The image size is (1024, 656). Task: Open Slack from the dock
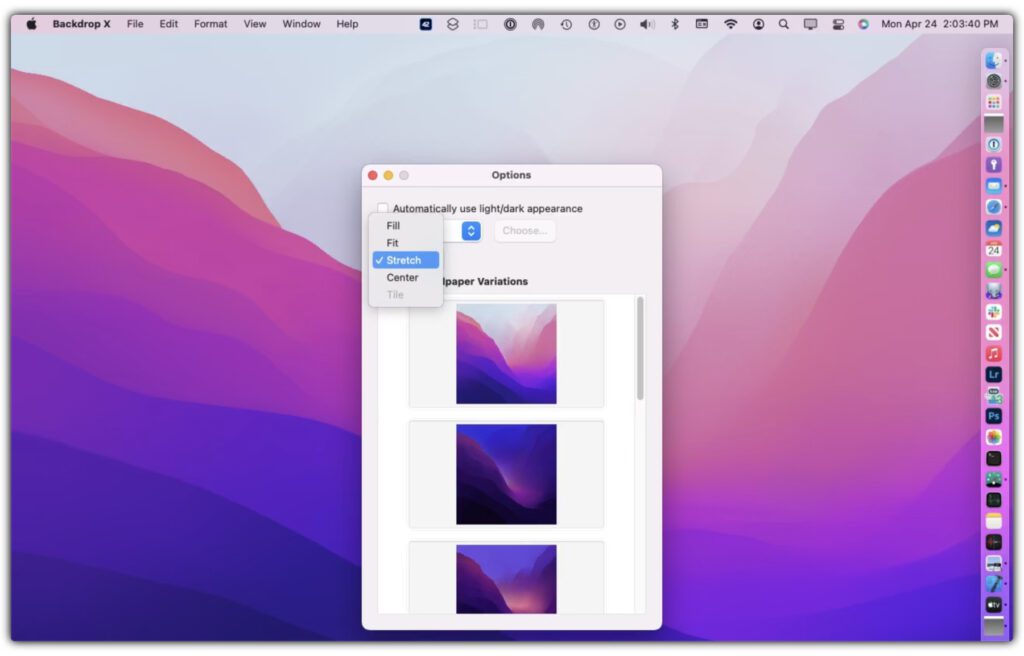(993, 312)
